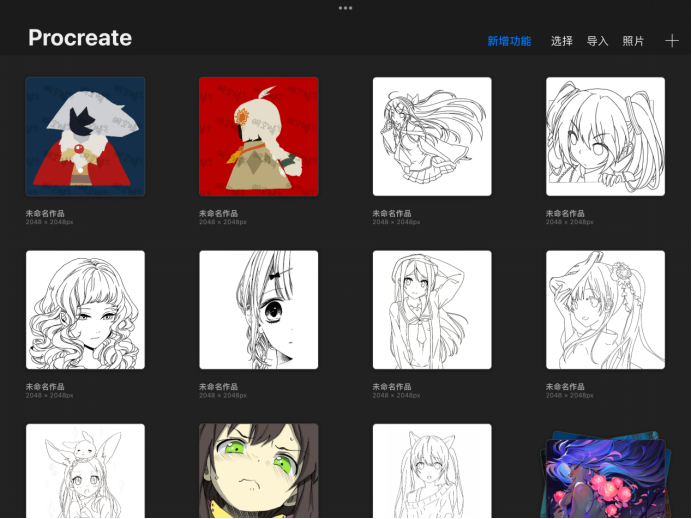The width and height of the screenshot is (692, 519).
Task: Open the cat-ears girl line art
Action: 432,471
